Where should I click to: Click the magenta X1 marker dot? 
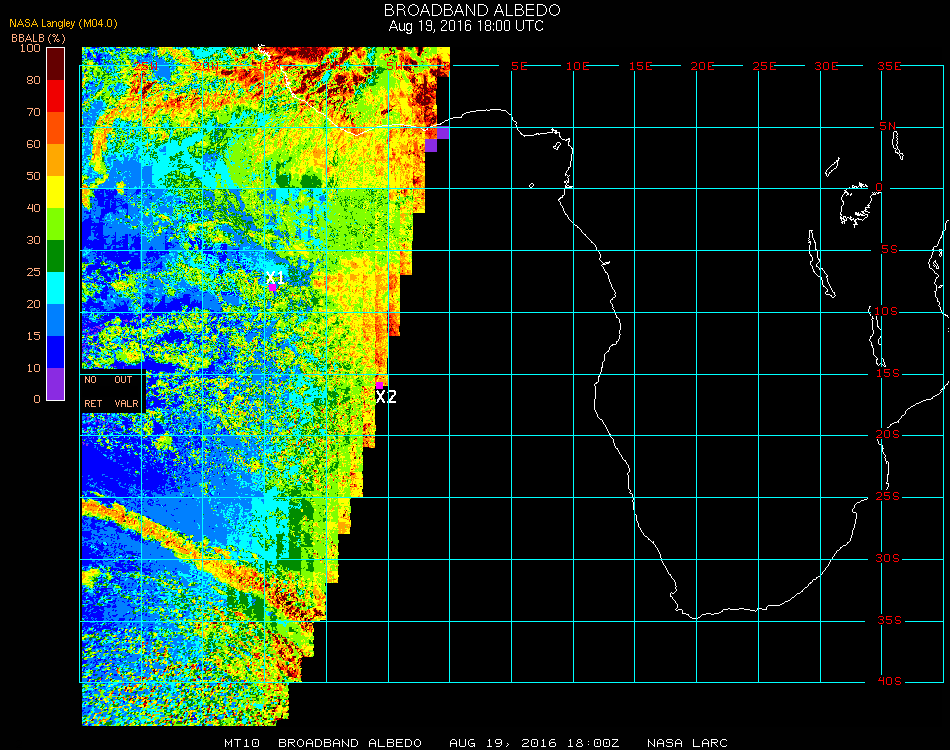tap(272, 287)
